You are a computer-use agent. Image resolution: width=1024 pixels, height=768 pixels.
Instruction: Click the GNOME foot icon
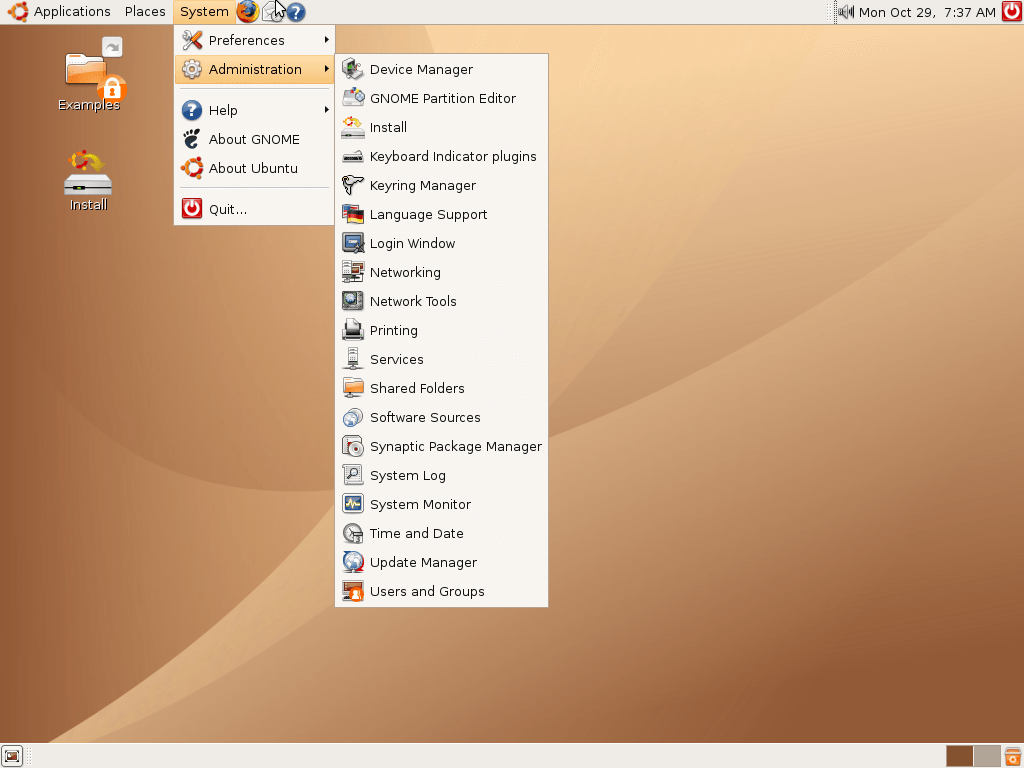(x=192, y=139)
